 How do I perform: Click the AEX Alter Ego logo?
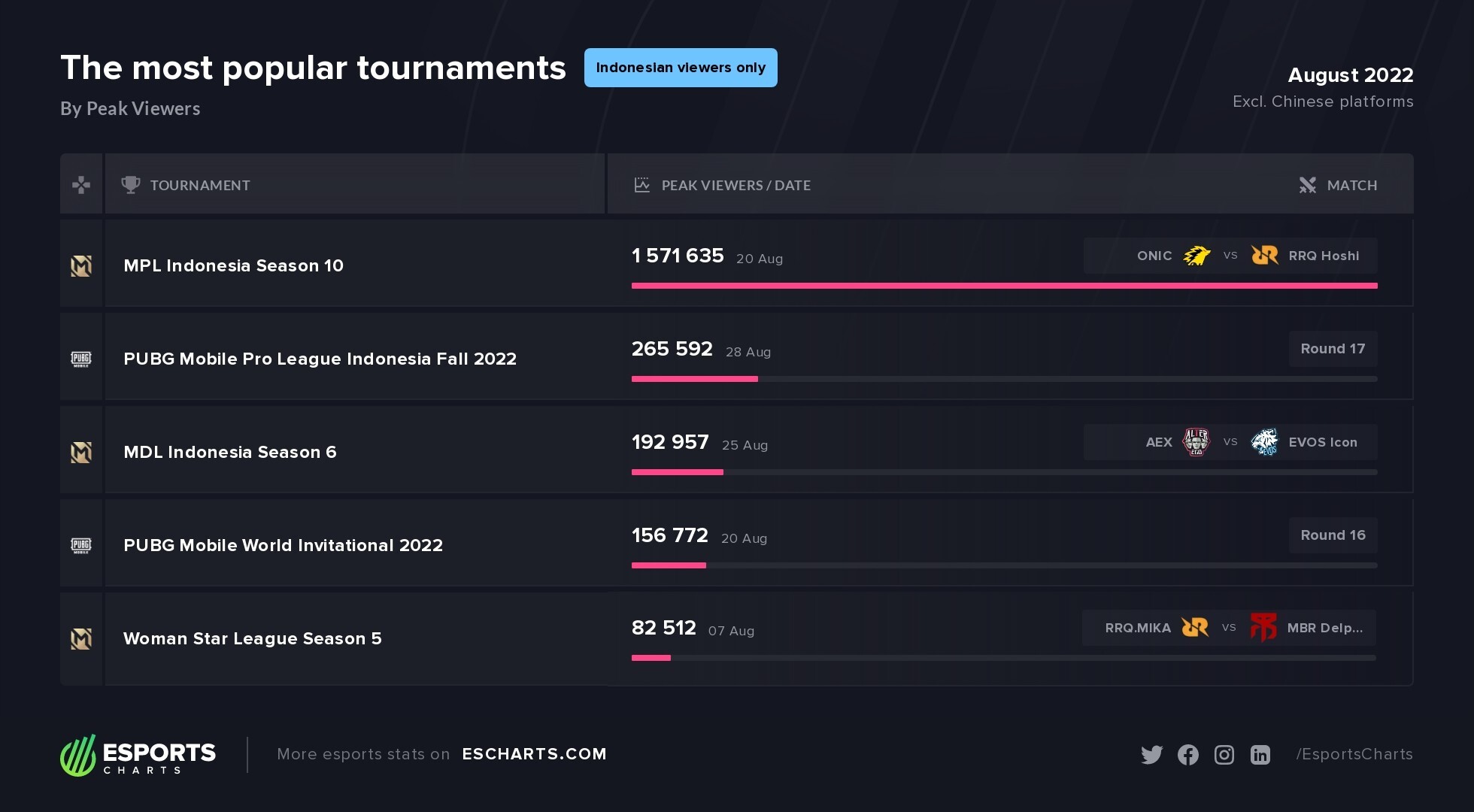pyautogui.click(x=1196, y=442)
